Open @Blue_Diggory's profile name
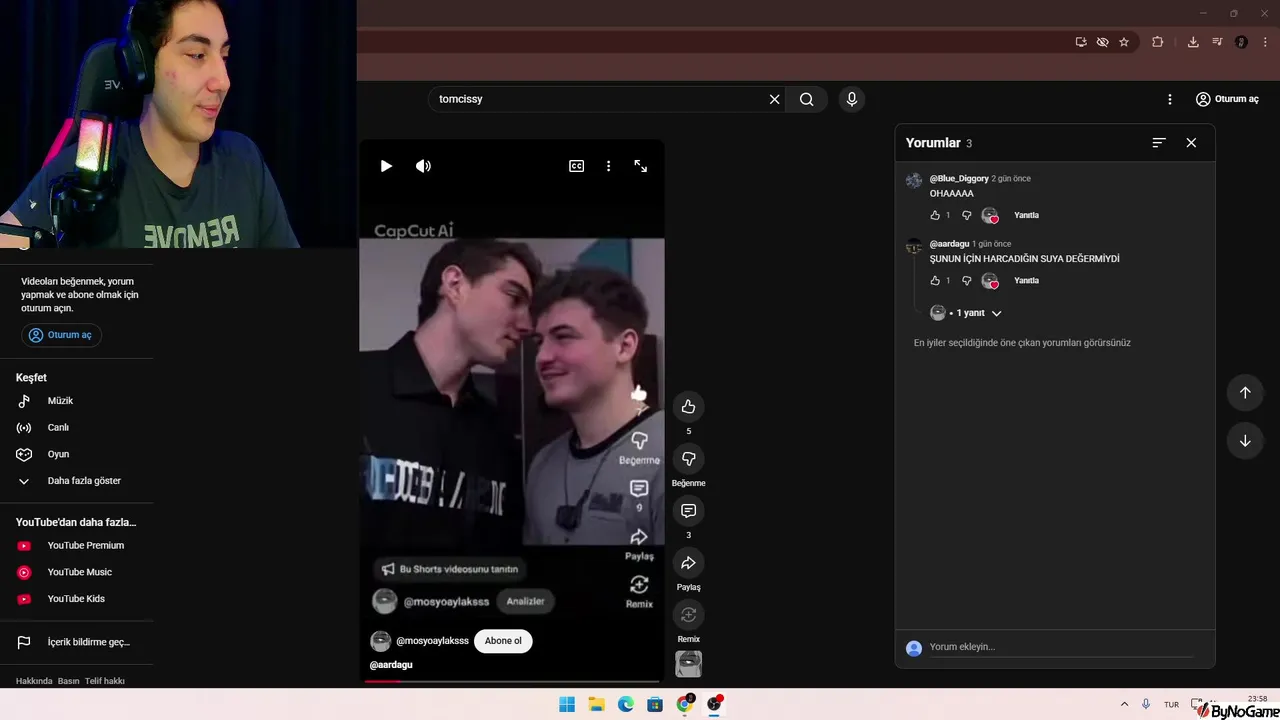The height and width of the screenshot is (720, 1280). (959, 178)
